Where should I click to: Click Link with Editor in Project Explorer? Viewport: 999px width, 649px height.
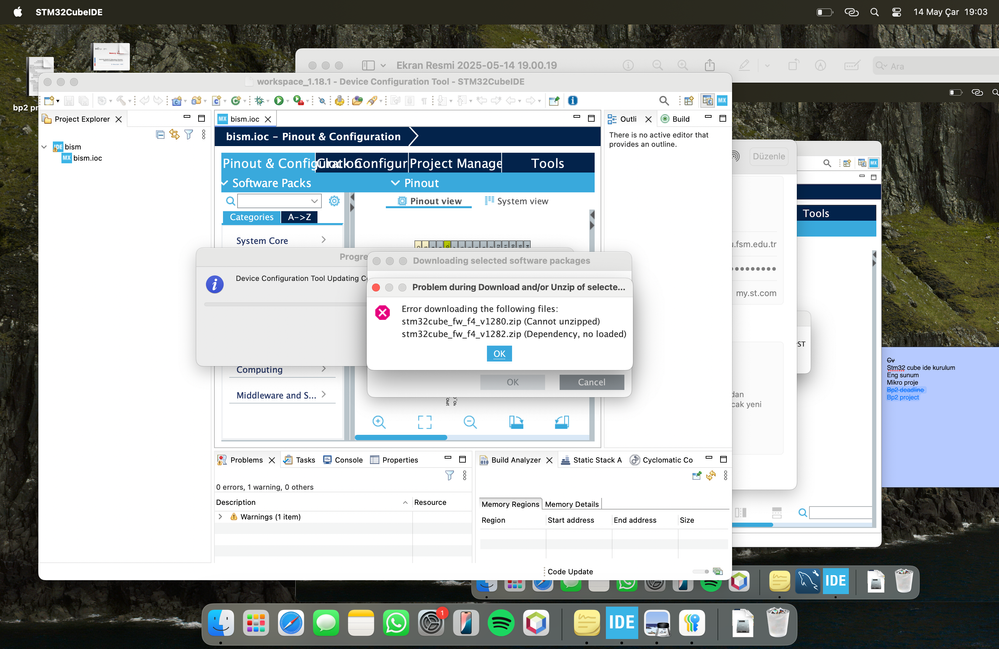pos(175,134)
